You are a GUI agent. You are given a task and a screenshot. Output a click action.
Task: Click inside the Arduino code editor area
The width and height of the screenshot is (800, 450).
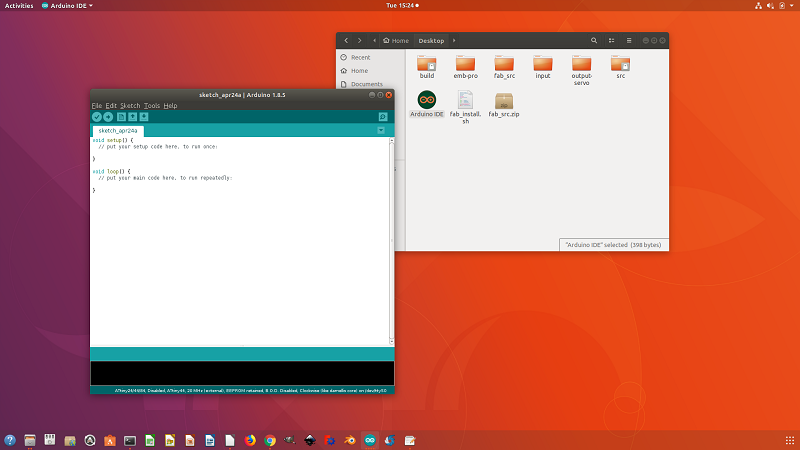tap(239, 241)
